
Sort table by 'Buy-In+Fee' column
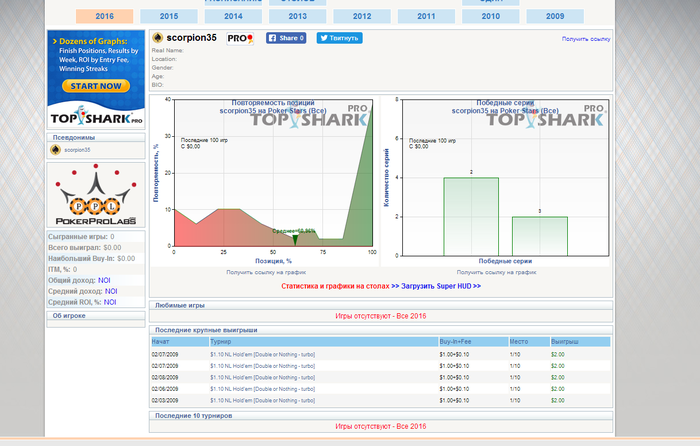pyautogui.click(x=474, y=342)
